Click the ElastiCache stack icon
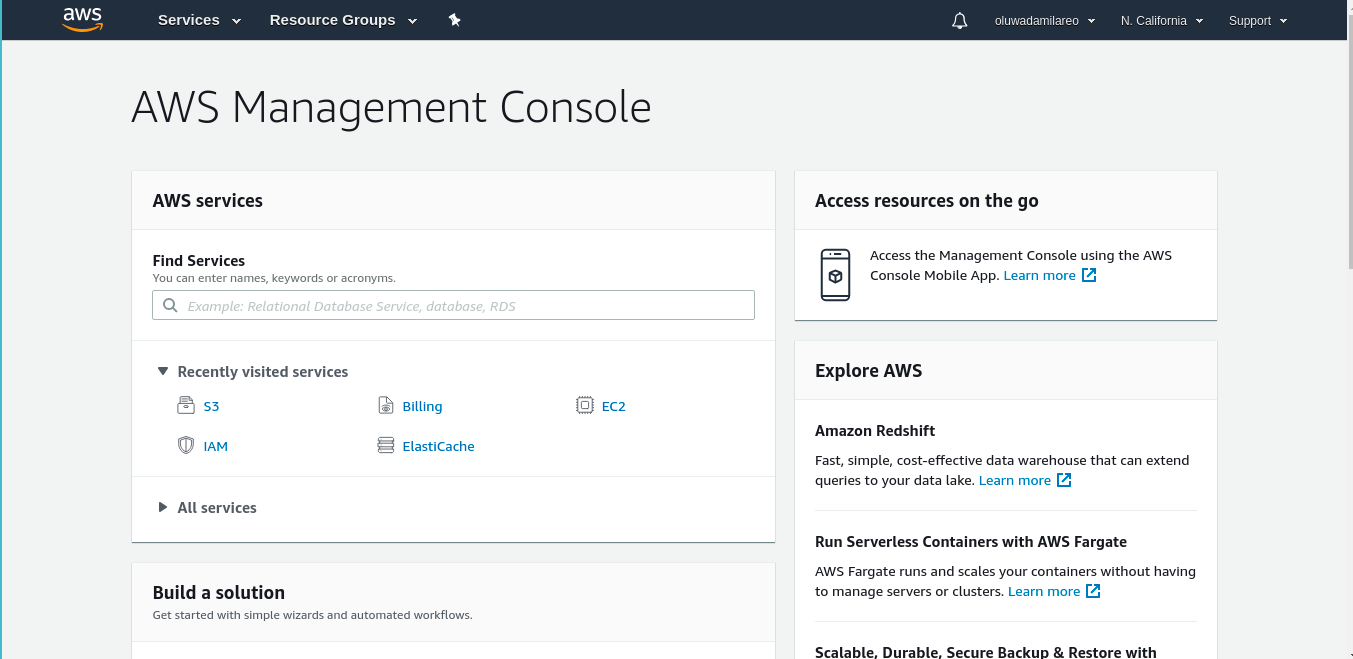Viewport: 1353px width, 659px height. (x=386, y=445)
